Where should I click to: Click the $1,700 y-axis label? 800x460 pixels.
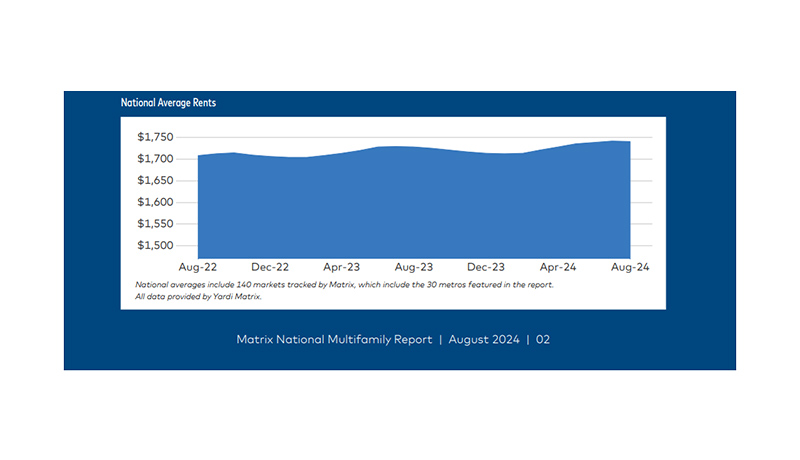pos(156,159)
